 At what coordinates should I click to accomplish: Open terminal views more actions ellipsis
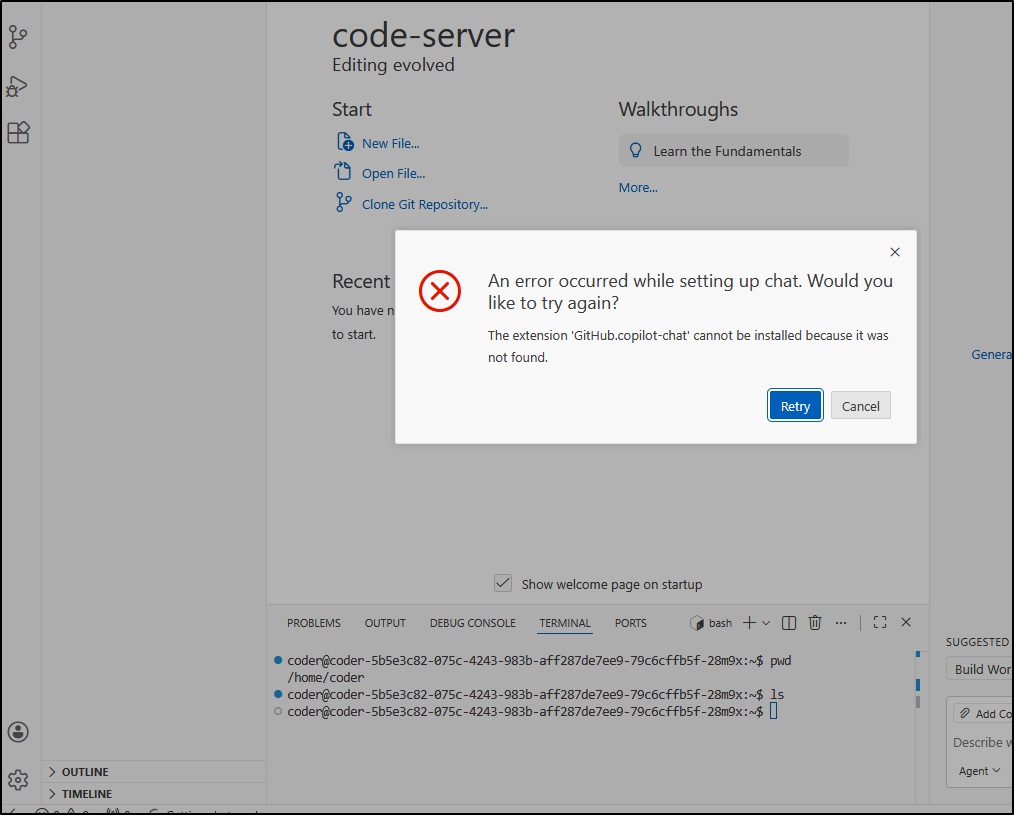coord(840,622)
